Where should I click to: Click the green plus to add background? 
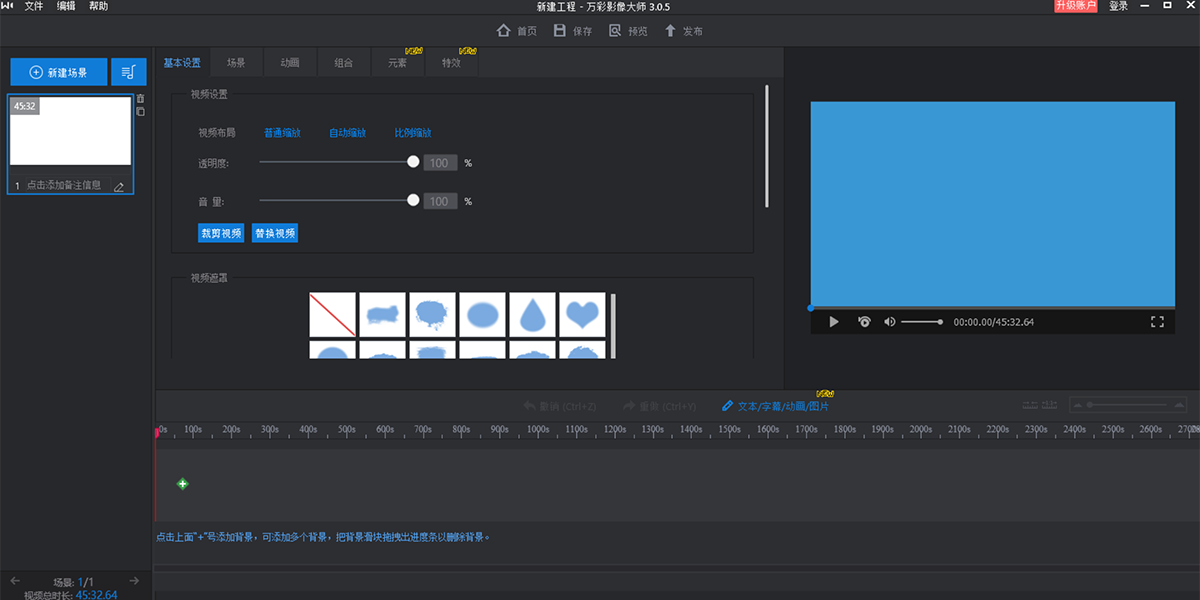click(x=182, y=484)
